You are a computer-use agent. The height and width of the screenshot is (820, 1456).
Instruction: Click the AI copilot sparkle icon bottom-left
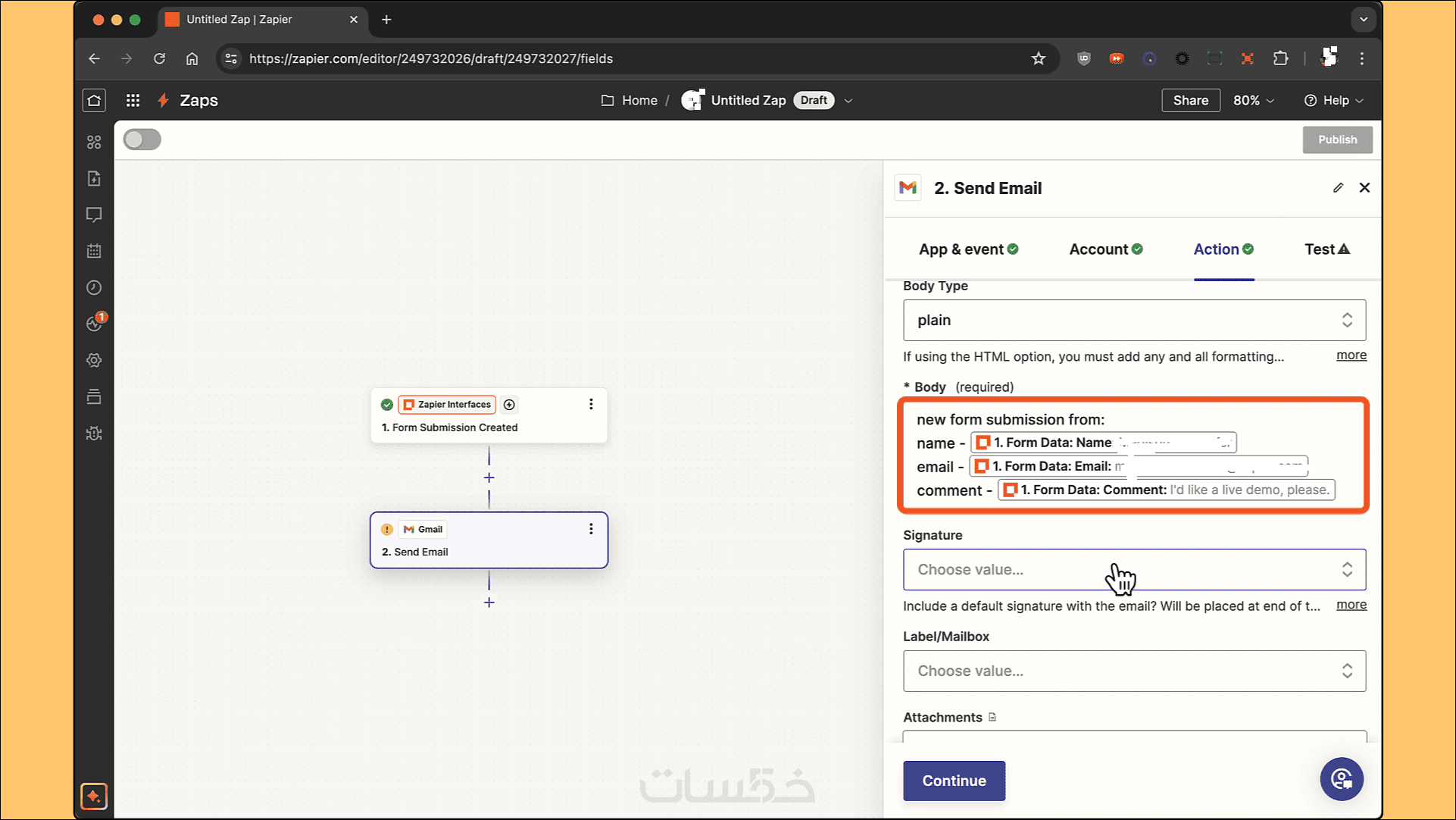click(94, 796)
